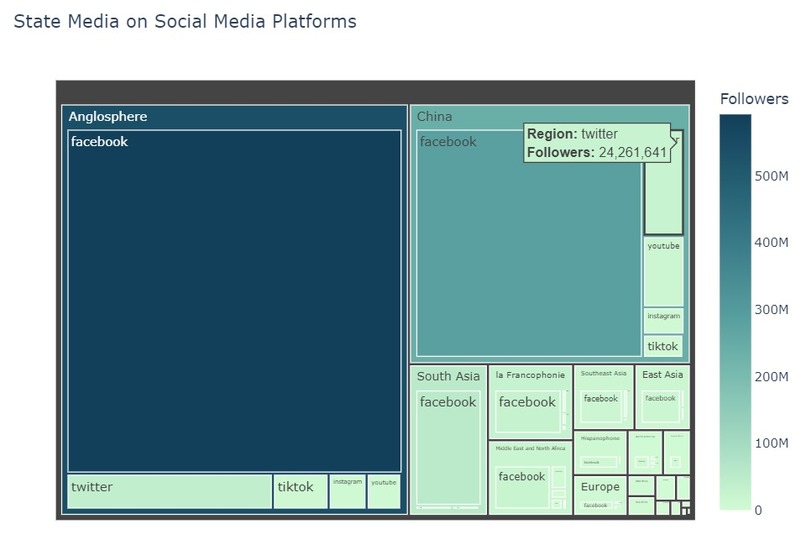Click the South Asia region header
Image resolution: width=806 pixels, height=545 pixels.
[448, 376]
